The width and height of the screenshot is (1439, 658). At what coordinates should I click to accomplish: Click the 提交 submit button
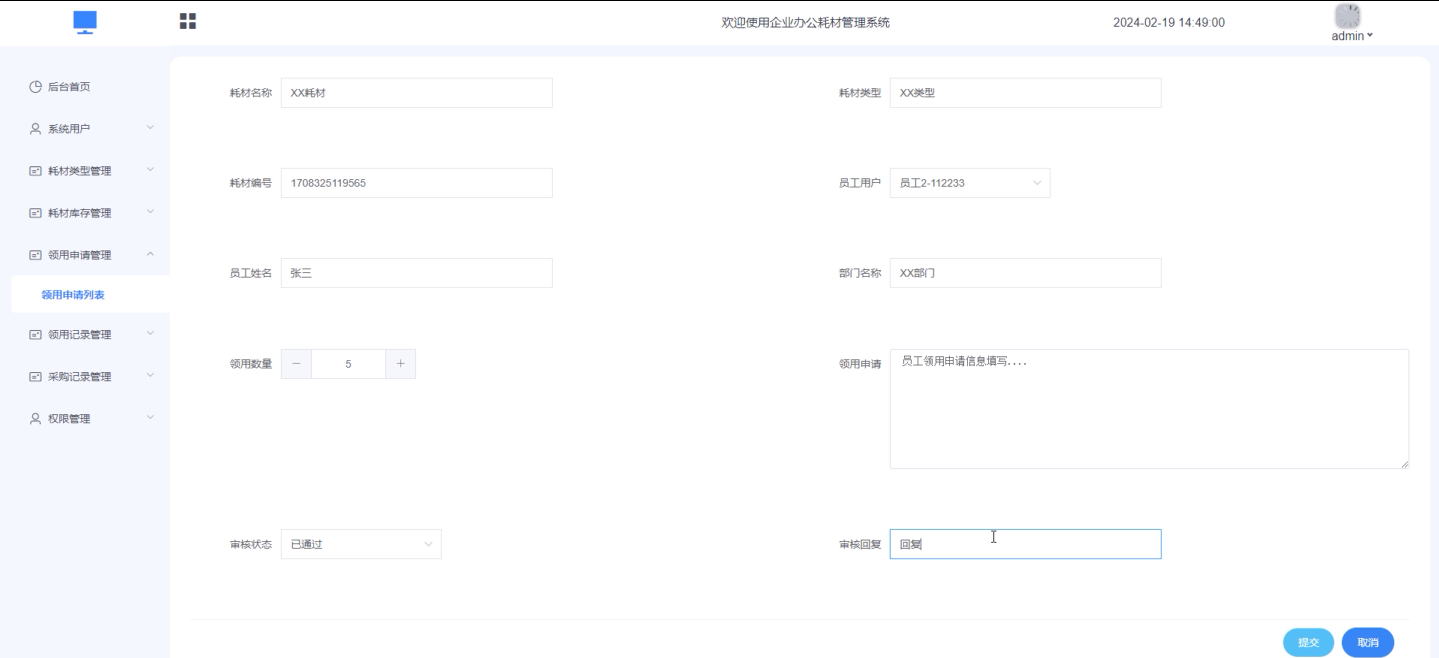(x=1308, y=643)
